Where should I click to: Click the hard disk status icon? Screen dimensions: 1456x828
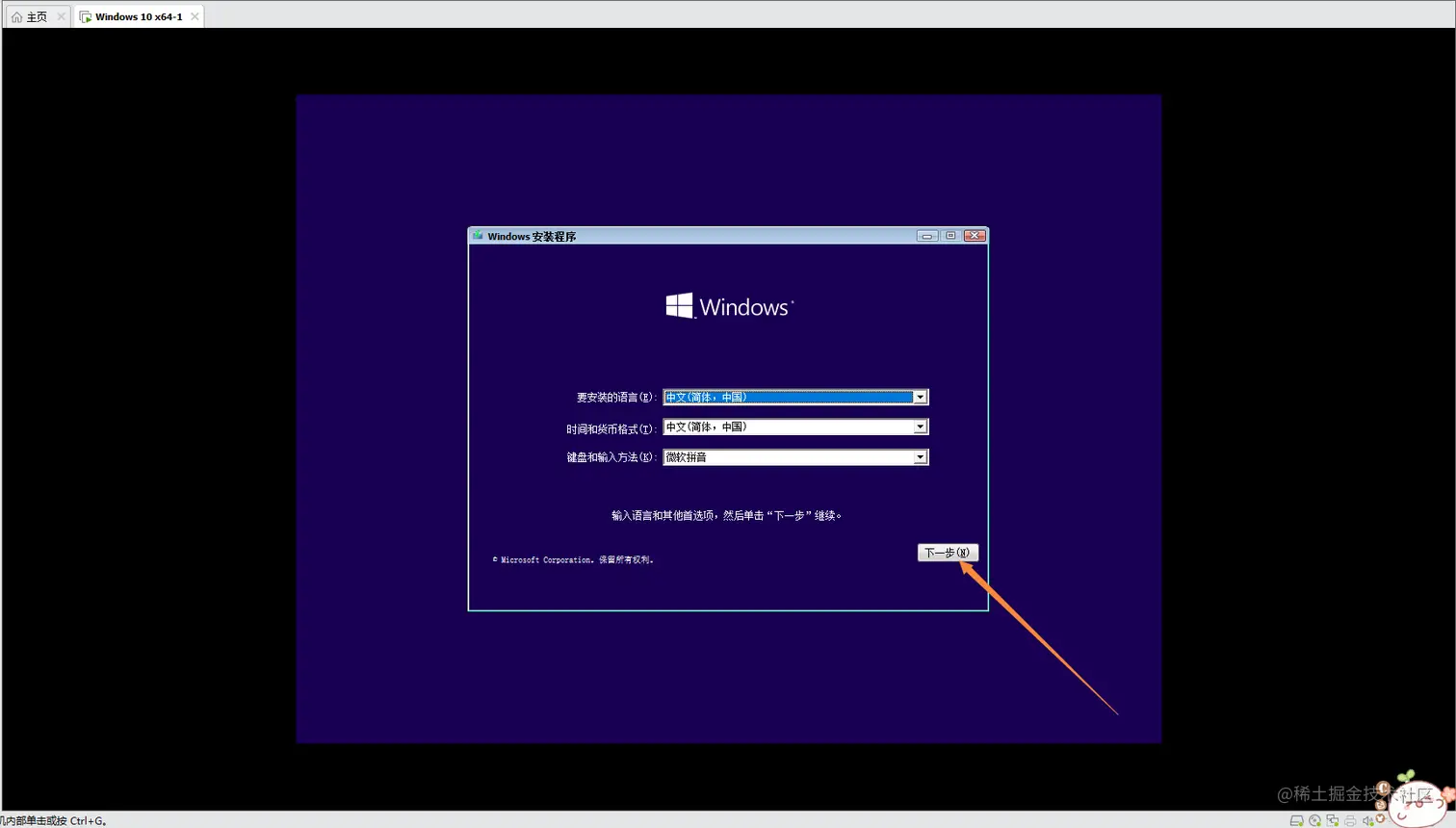pos(1297,820)
